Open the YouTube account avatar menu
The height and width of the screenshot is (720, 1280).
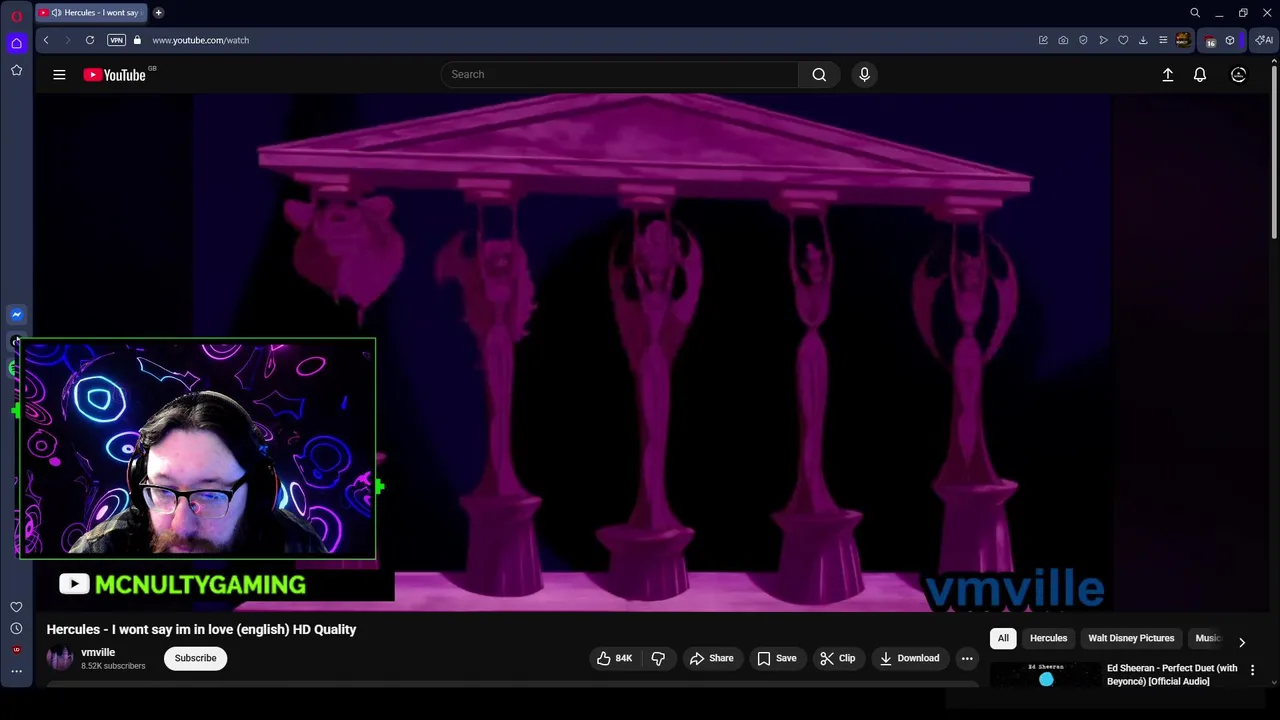1238,74
